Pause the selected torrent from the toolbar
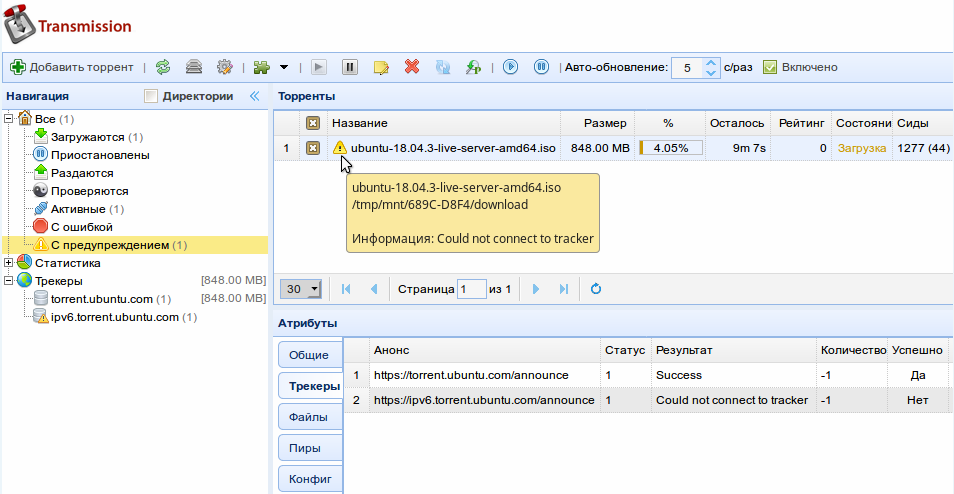 (x=349, y=67)
